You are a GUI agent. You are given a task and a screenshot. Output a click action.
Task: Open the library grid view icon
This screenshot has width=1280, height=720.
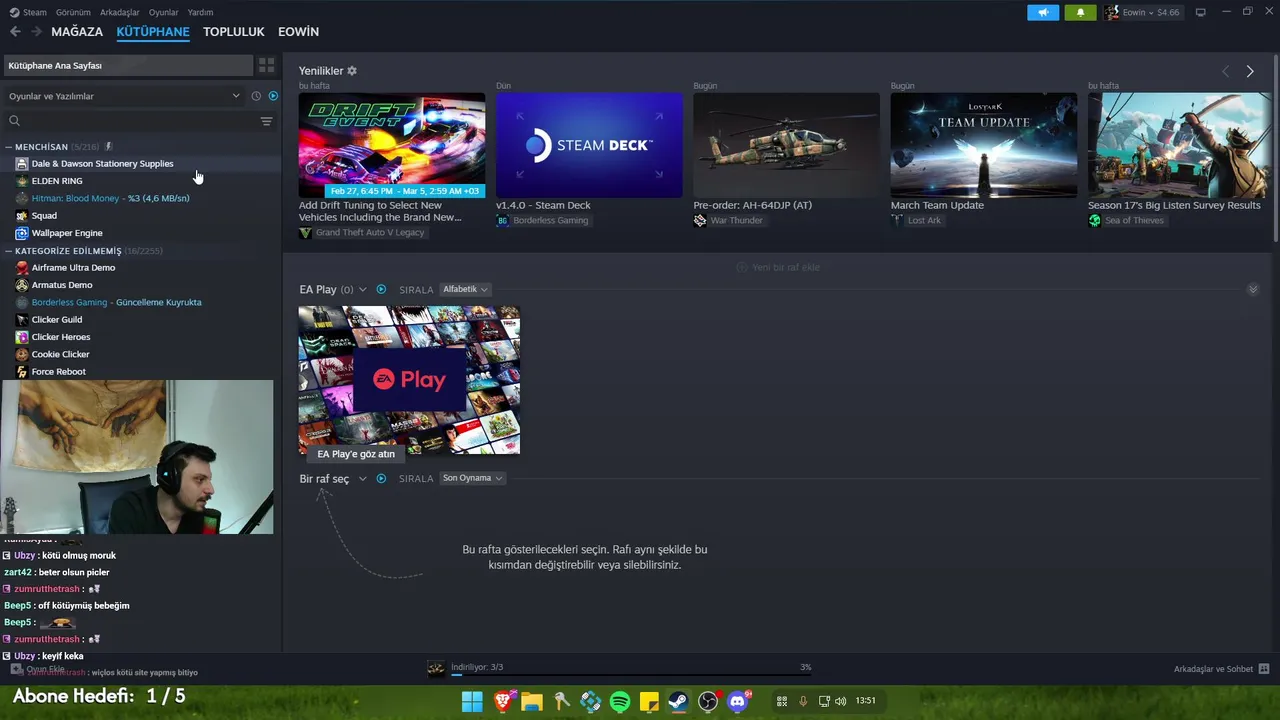tap(266, 65)
